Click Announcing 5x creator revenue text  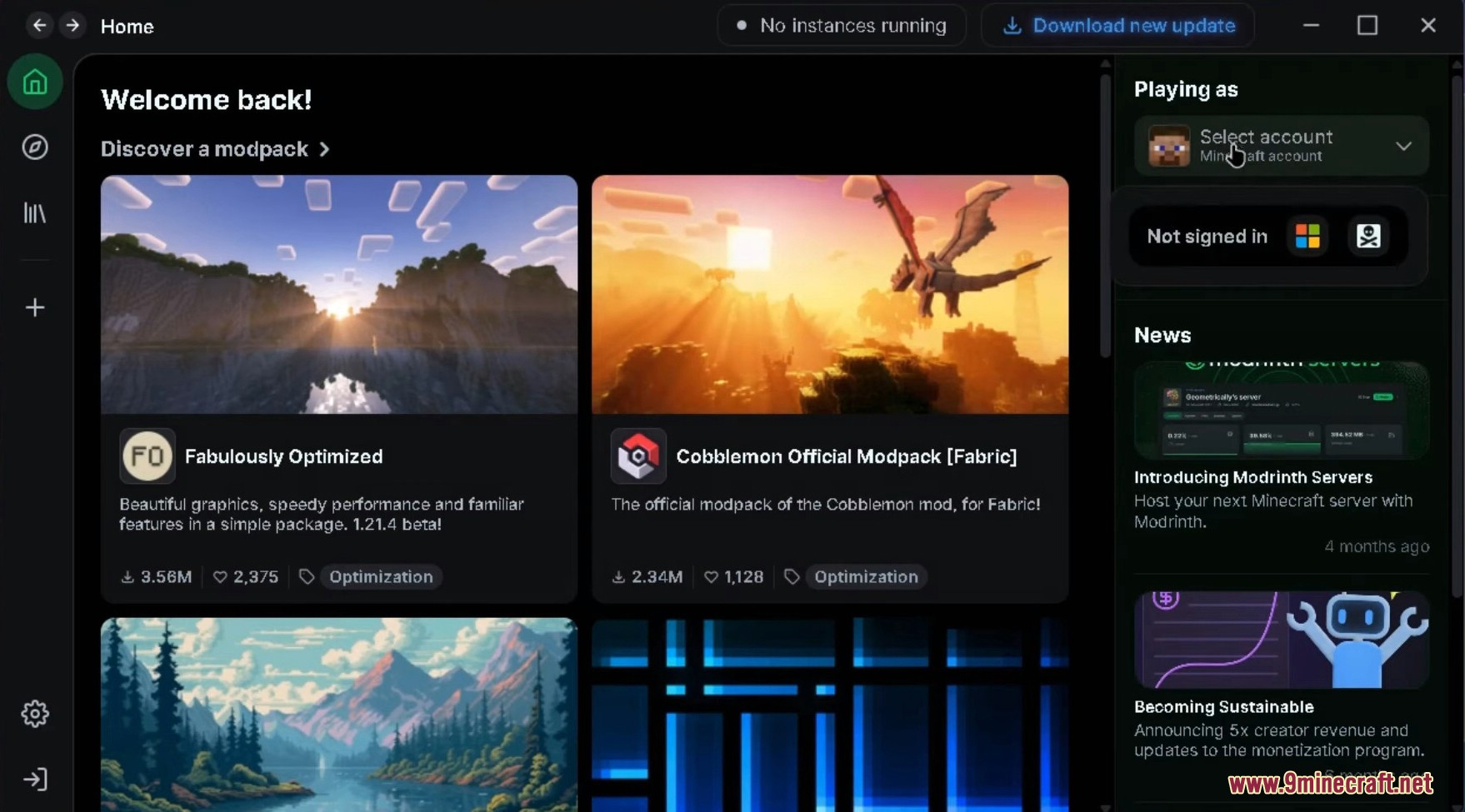[x=1279, y=740]
